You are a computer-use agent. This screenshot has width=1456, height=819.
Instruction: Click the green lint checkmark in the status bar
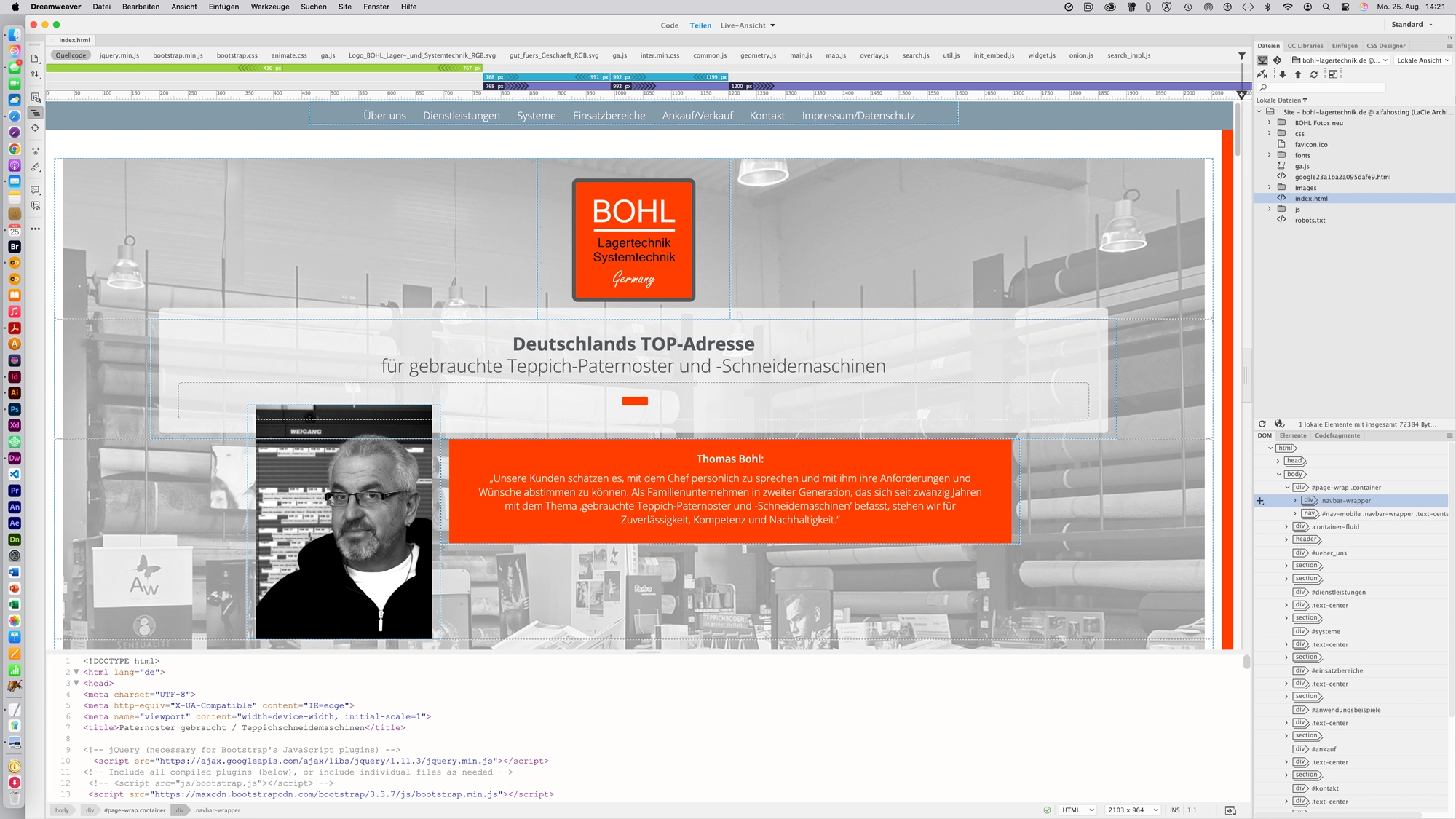coord(1046,810)
